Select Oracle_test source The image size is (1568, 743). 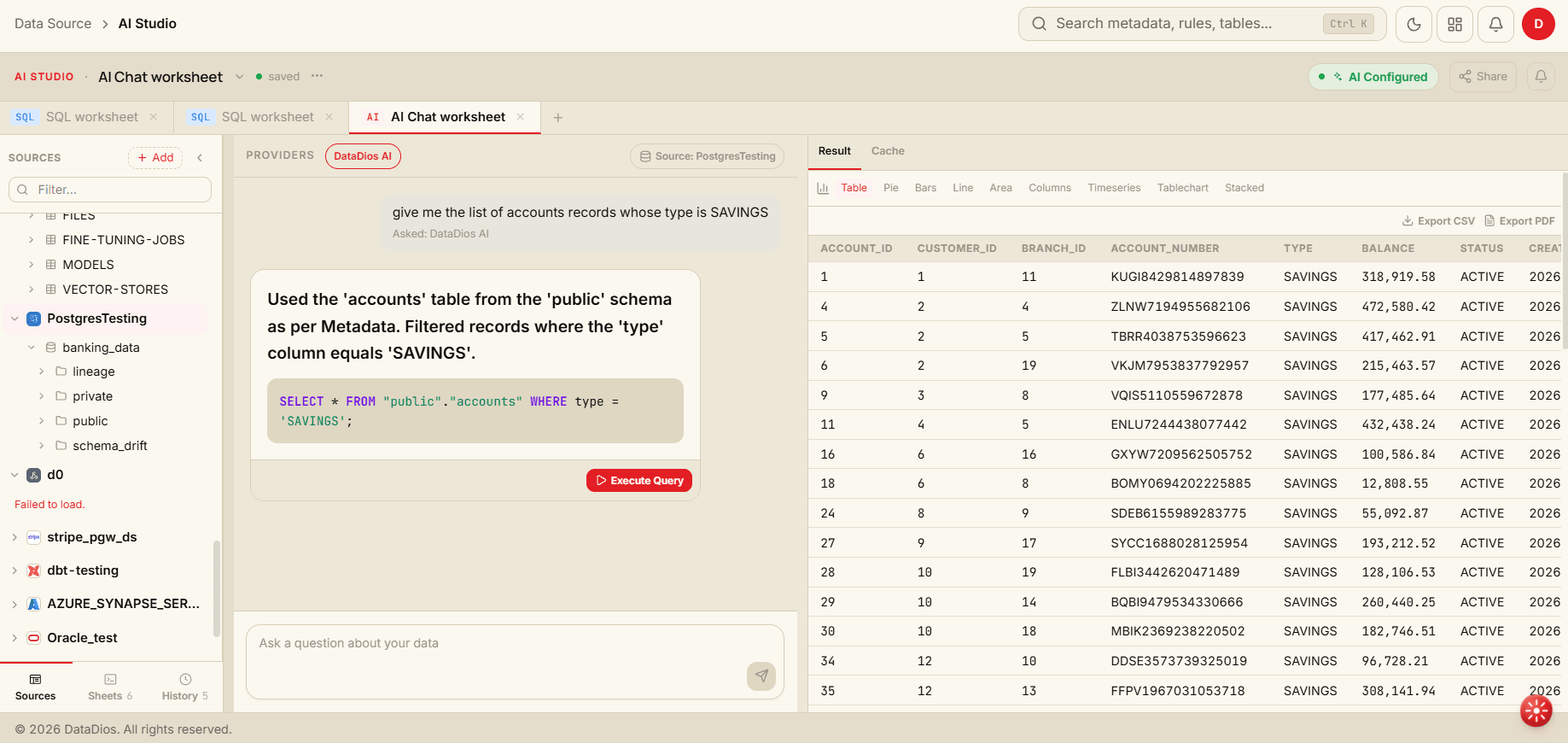(x=82, y=638)
